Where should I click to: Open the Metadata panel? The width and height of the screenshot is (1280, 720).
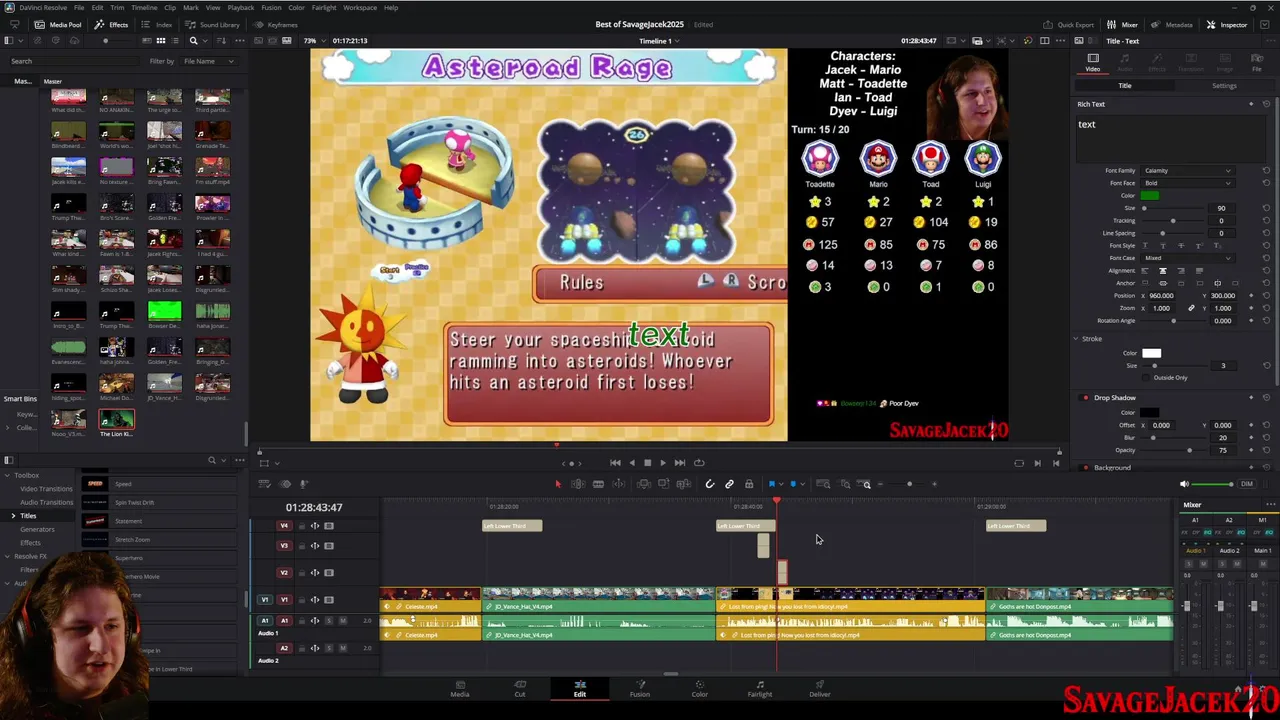pos(1172,24)
